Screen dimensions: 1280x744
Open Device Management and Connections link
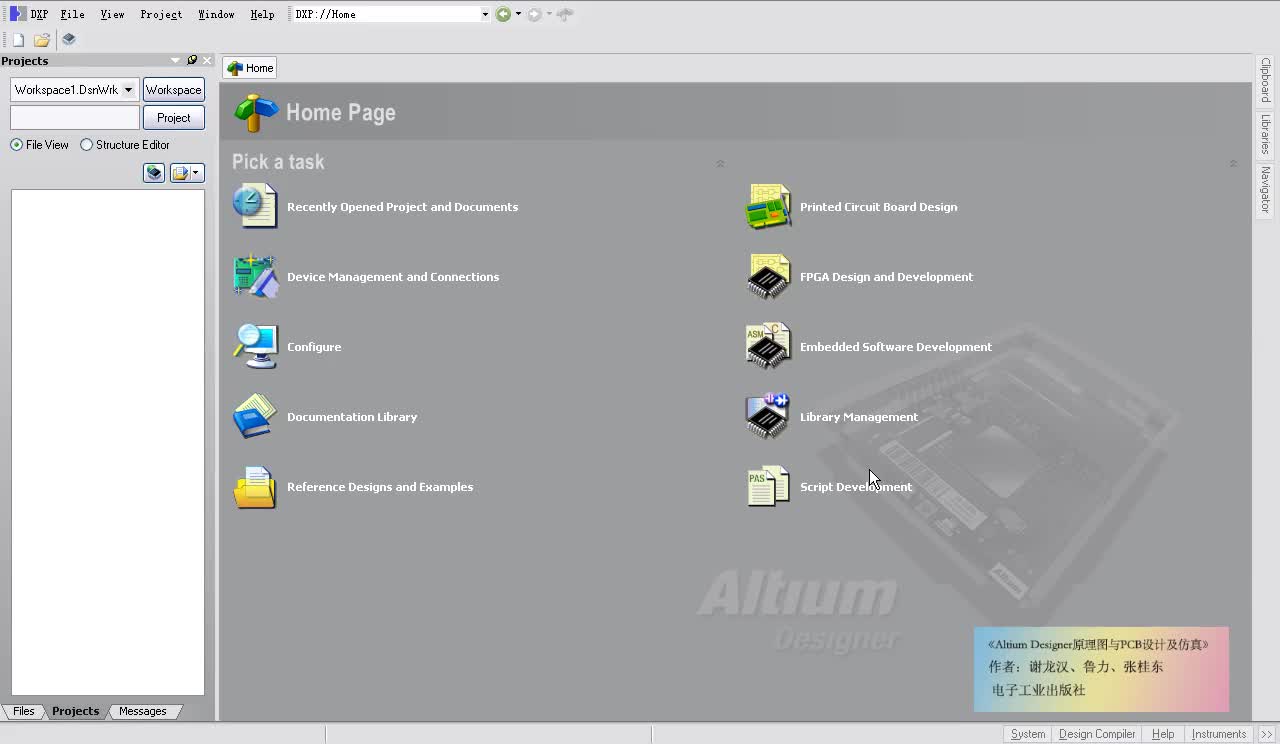(393, 277)
